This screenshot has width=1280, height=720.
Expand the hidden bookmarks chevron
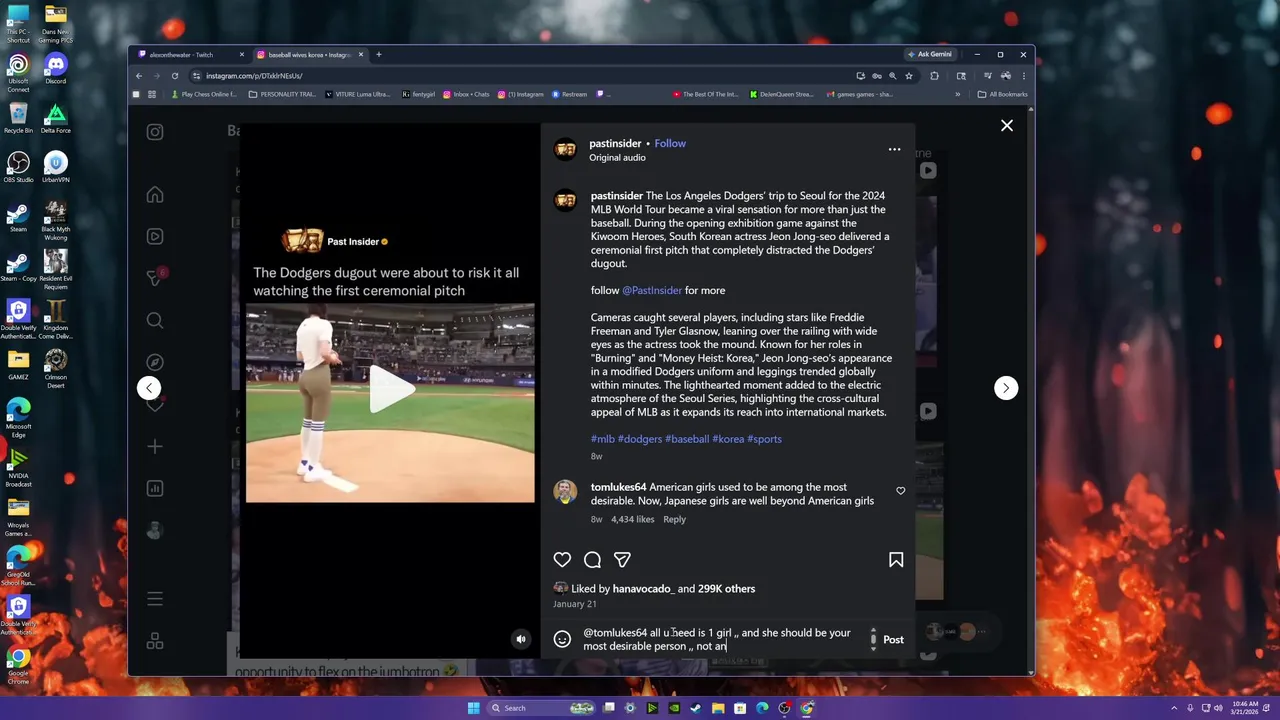point(958,94)
